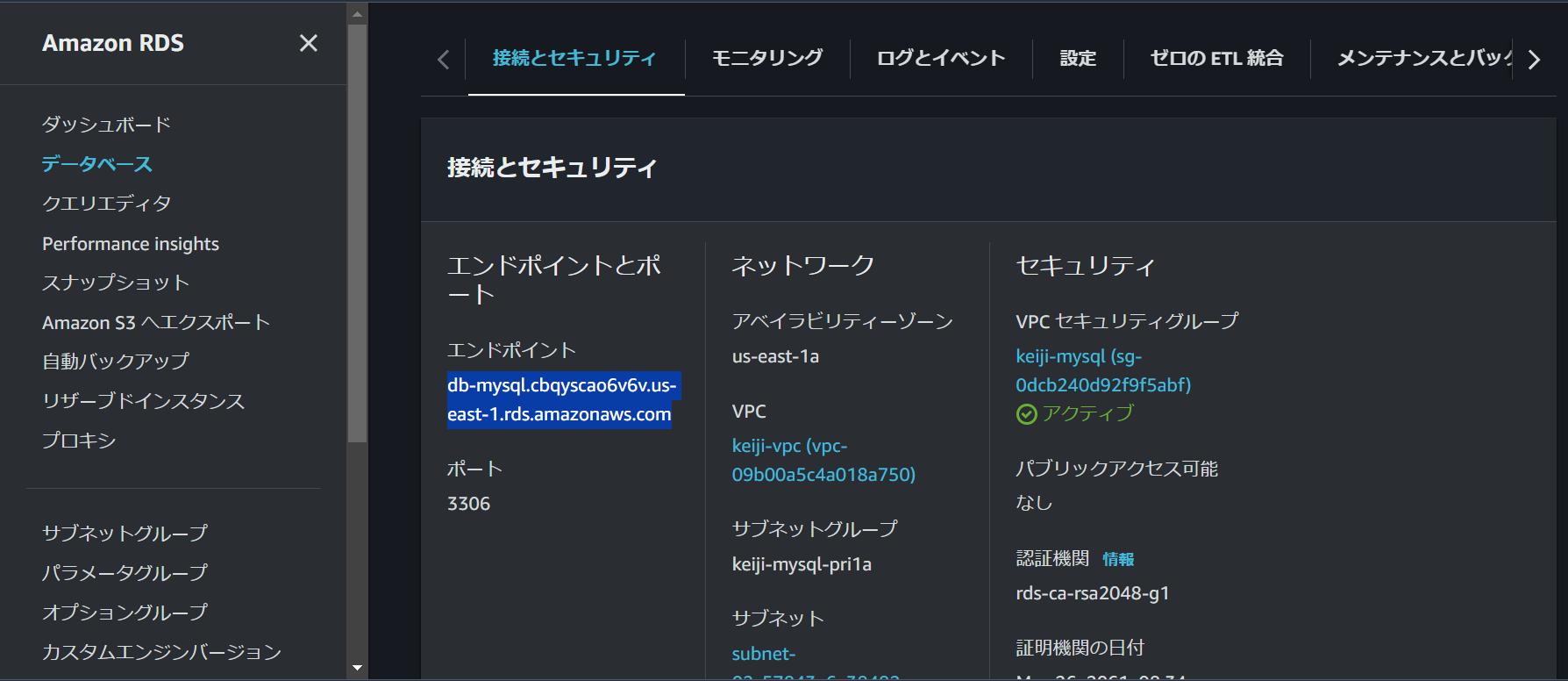Click the エンドポイントとポート heading
Screen dimensions: 1568x681
tap(554, 279)
